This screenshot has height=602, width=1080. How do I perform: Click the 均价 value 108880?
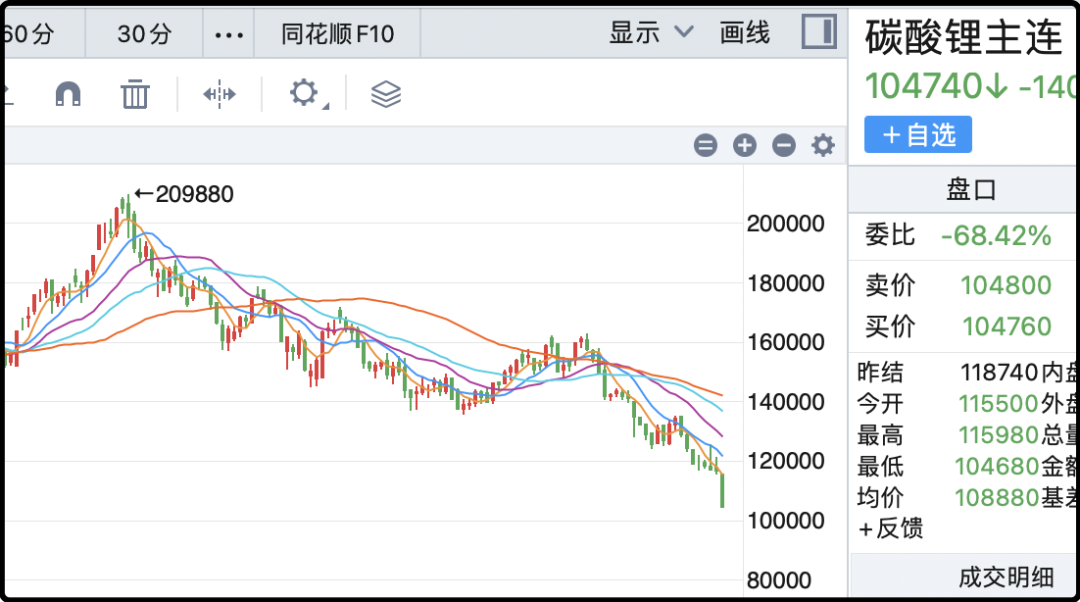[997, 497]
